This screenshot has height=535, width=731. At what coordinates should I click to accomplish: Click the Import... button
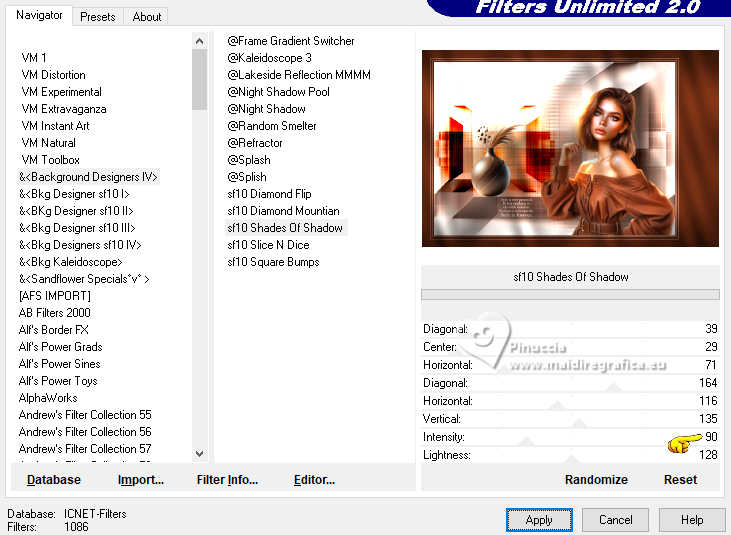(x=141, y=480)
